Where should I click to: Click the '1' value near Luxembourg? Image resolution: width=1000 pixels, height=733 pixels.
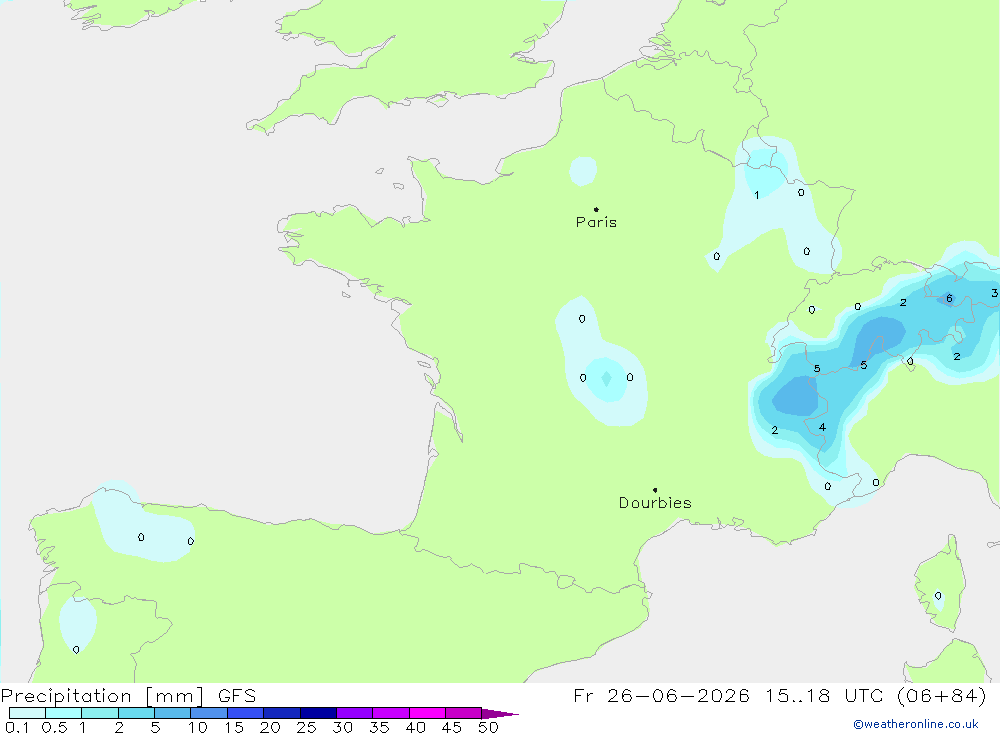[757, 195]
